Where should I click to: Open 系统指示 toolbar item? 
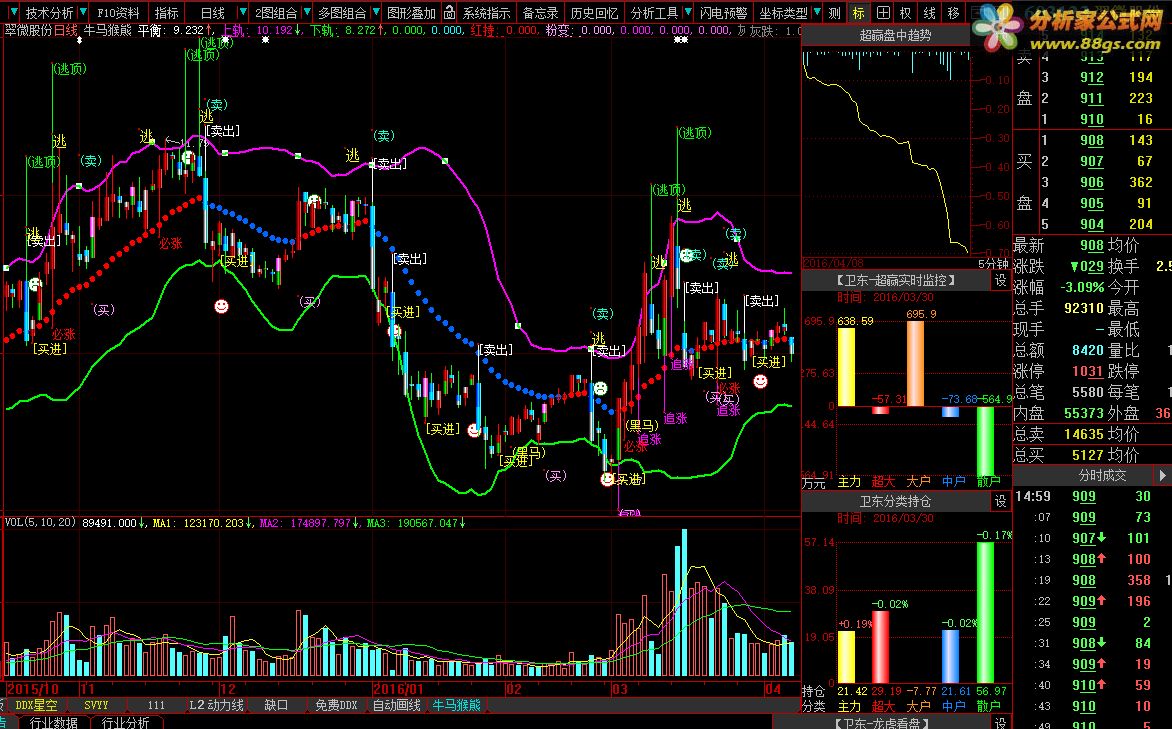(x=487, y=13)
